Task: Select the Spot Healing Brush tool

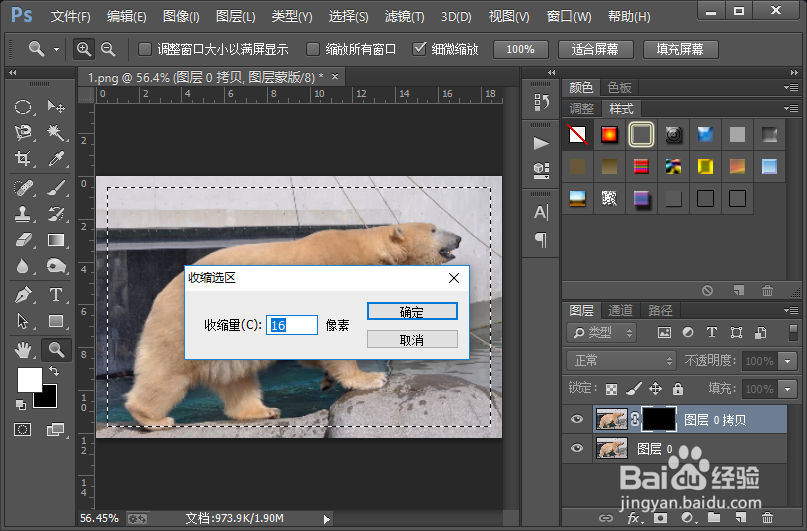Action: (23, 187)
